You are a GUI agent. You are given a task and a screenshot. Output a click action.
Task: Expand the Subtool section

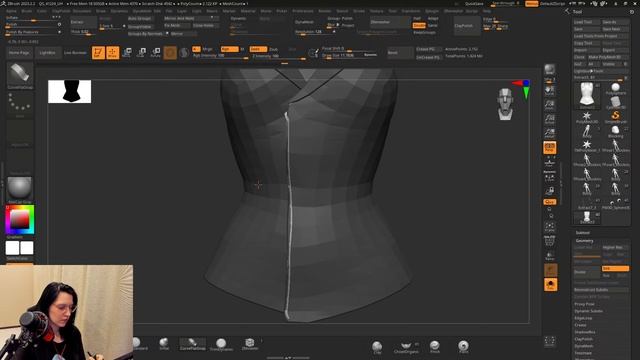coord(582,233)
